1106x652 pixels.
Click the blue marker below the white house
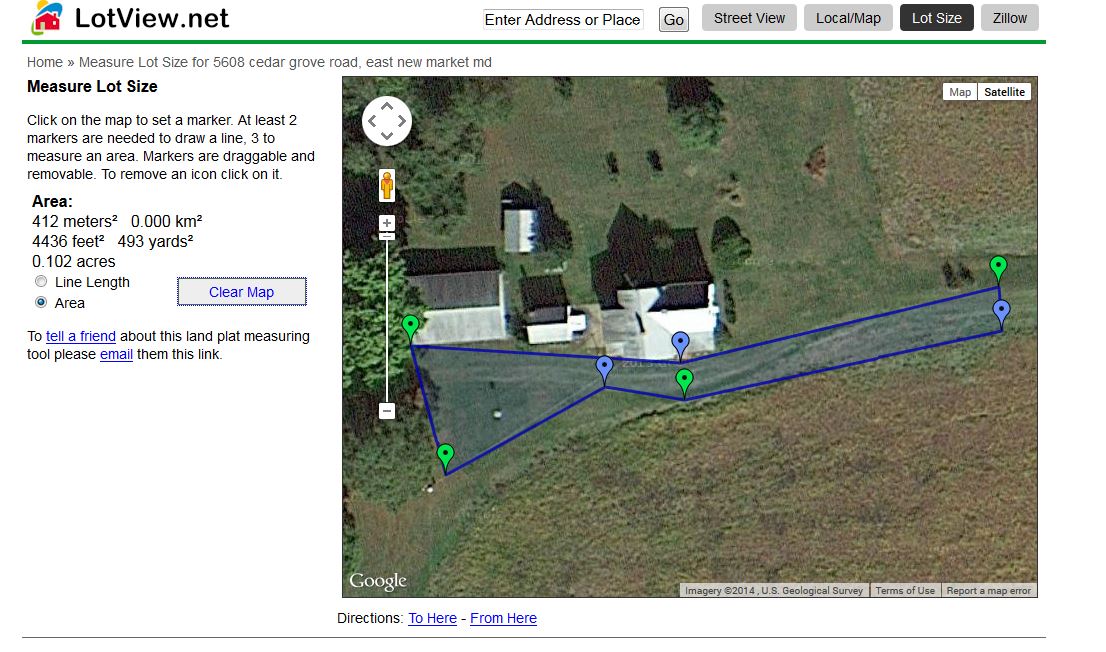click(x=680, y=346)
